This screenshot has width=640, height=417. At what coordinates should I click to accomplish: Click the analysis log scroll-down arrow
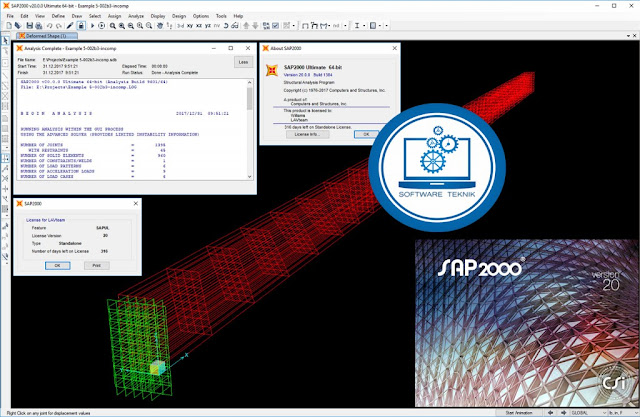249,177
